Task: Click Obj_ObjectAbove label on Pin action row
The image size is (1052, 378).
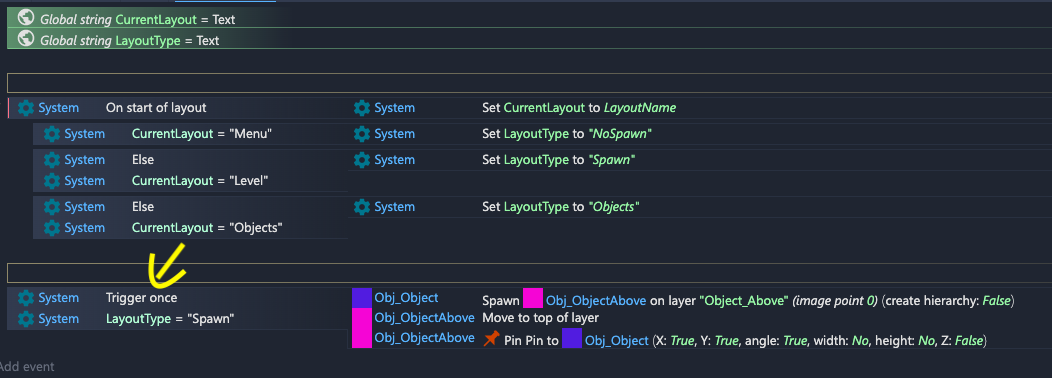Action: click(424, 337)
